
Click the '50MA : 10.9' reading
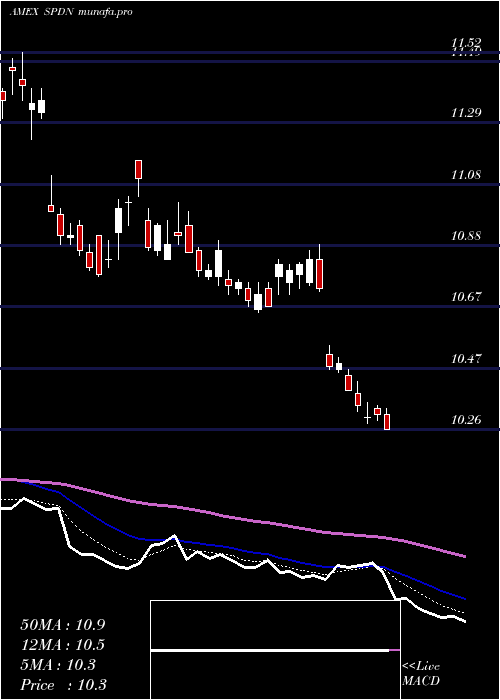63,625
